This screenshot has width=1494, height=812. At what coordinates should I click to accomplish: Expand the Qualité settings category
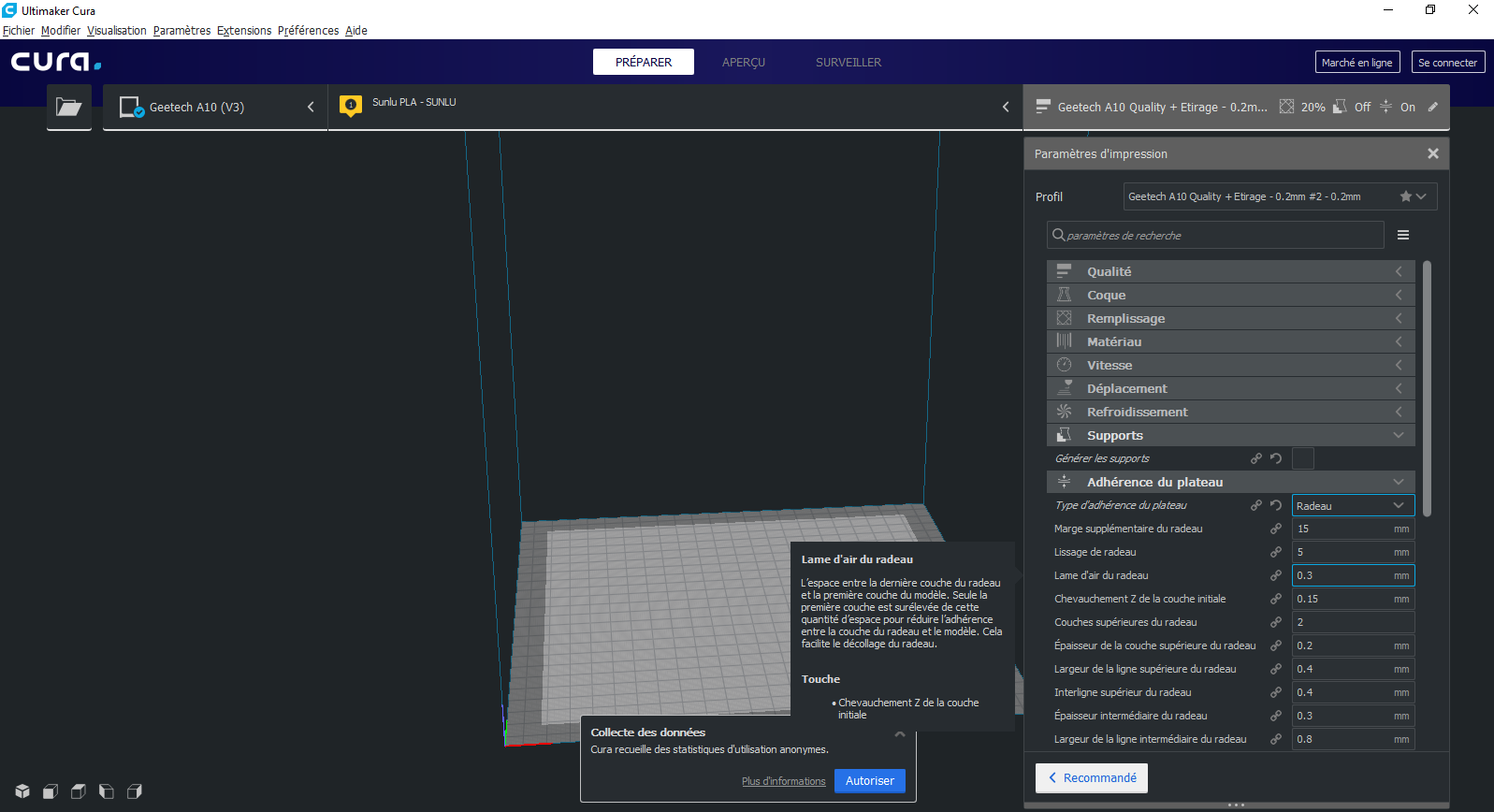click(1230, 271)
